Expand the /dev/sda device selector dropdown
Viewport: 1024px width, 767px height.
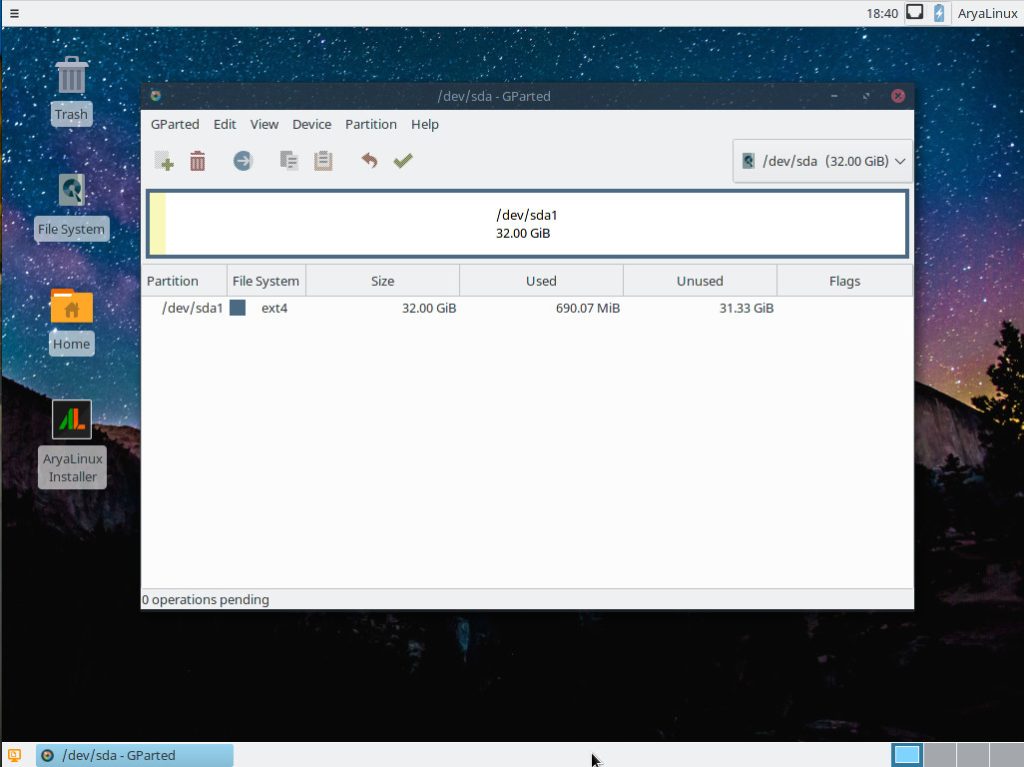pyautogui.click(x=823, y=161)
